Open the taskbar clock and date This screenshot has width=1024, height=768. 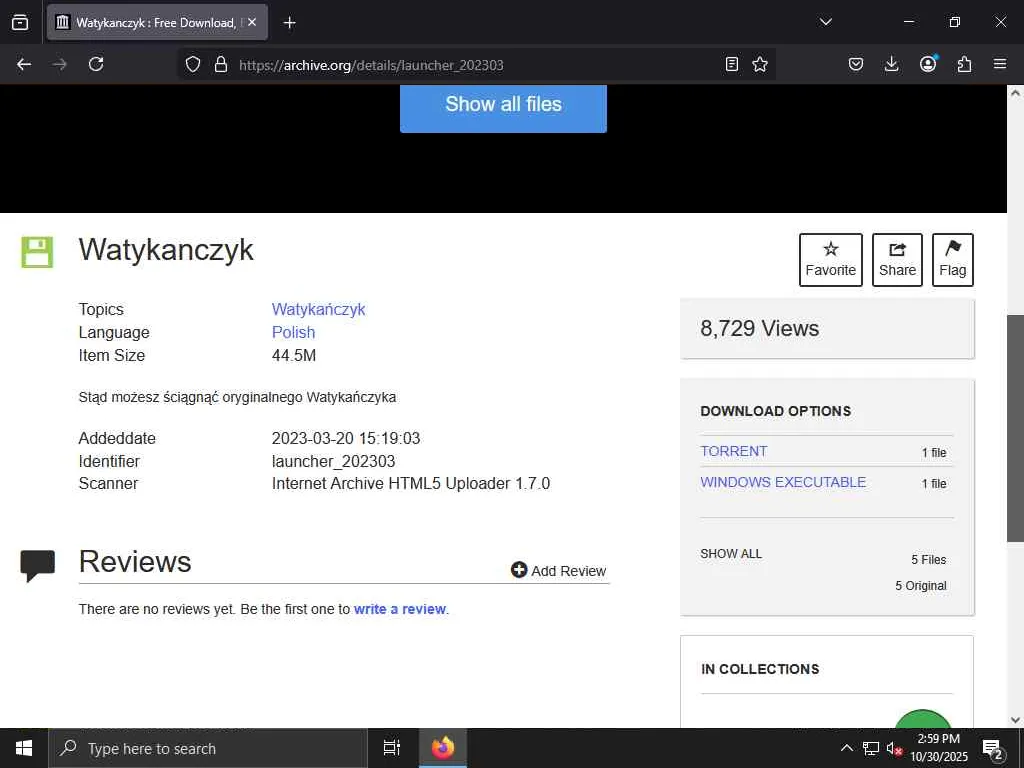coord(938,748)
